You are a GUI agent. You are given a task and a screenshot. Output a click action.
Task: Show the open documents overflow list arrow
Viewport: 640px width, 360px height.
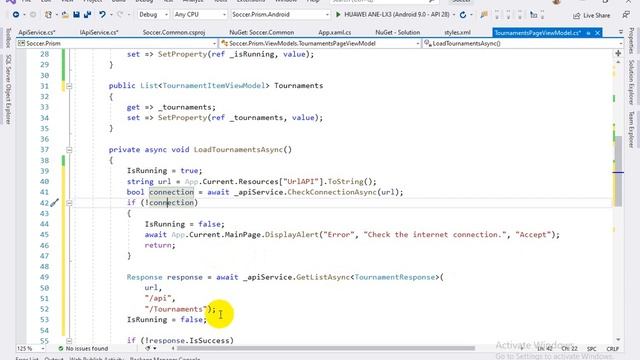coord(620,32)
